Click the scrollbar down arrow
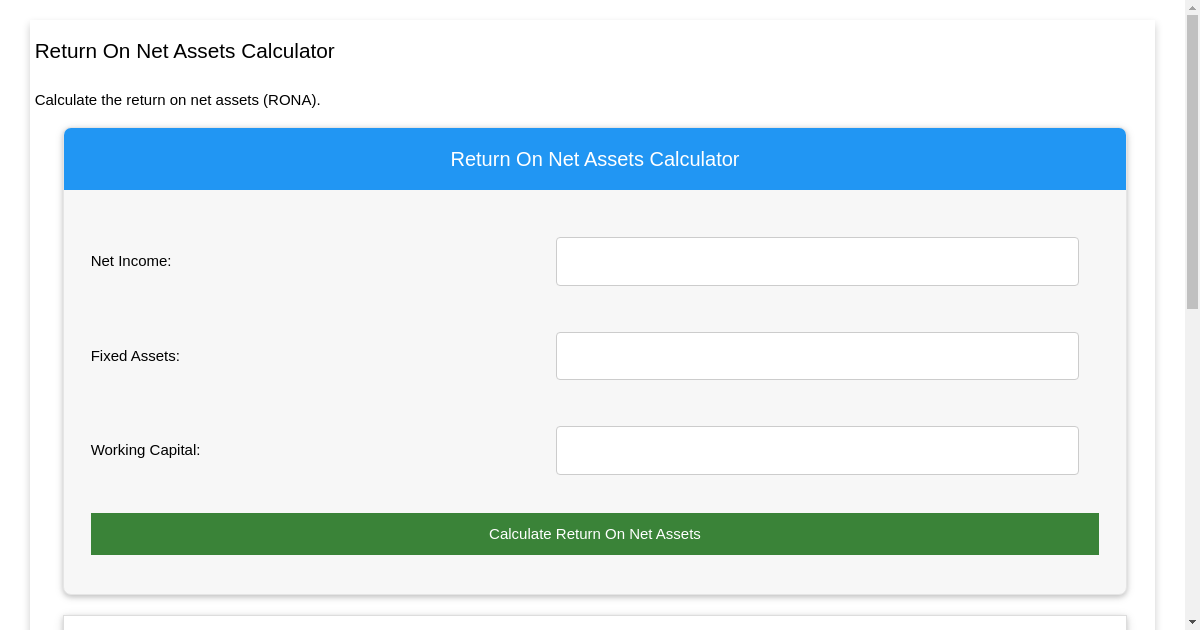This screenshot has width=1200, height=630. (x=1192, y=622)
